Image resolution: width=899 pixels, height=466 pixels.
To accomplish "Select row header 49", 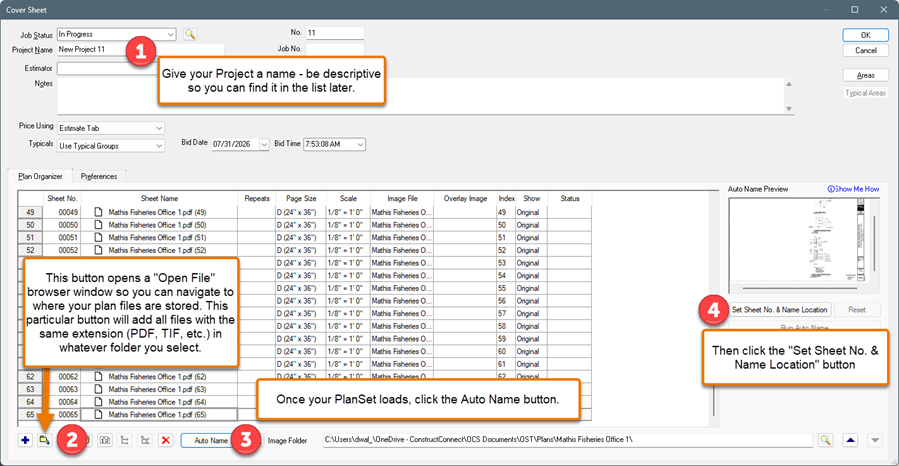I will (x=30, y=212).
